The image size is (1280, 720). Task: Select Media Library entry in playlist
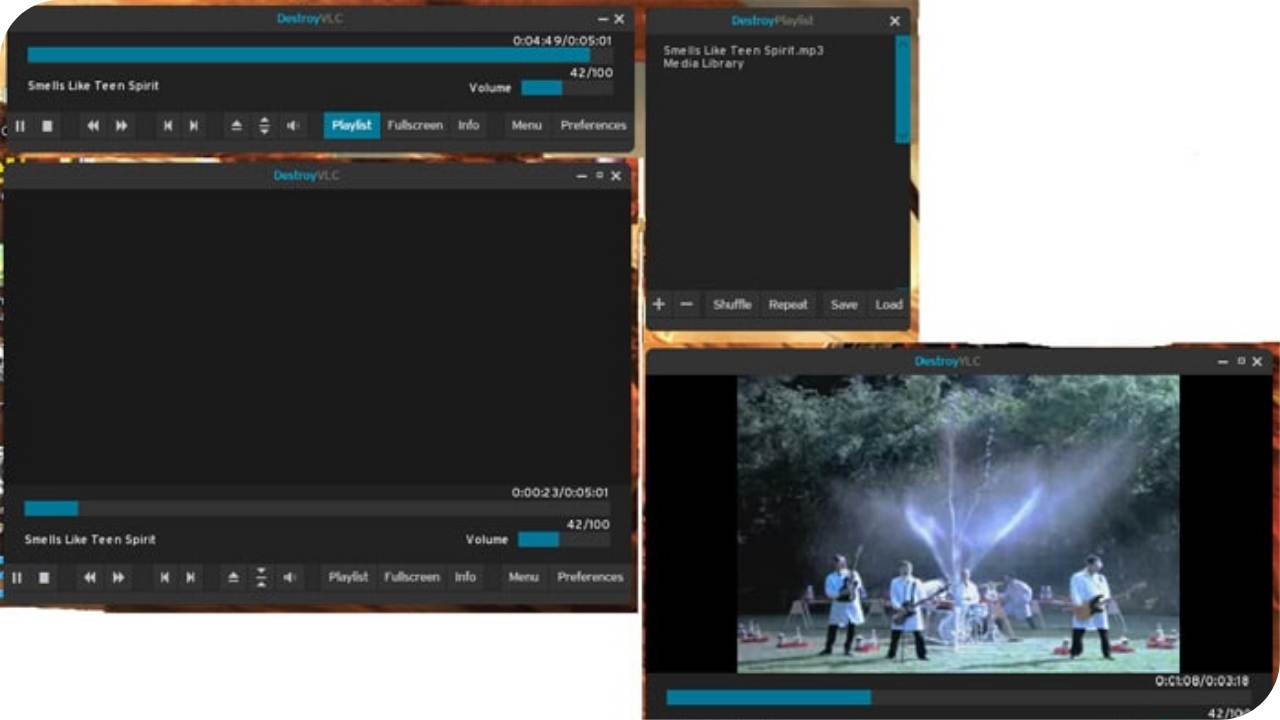coord(703,63)
